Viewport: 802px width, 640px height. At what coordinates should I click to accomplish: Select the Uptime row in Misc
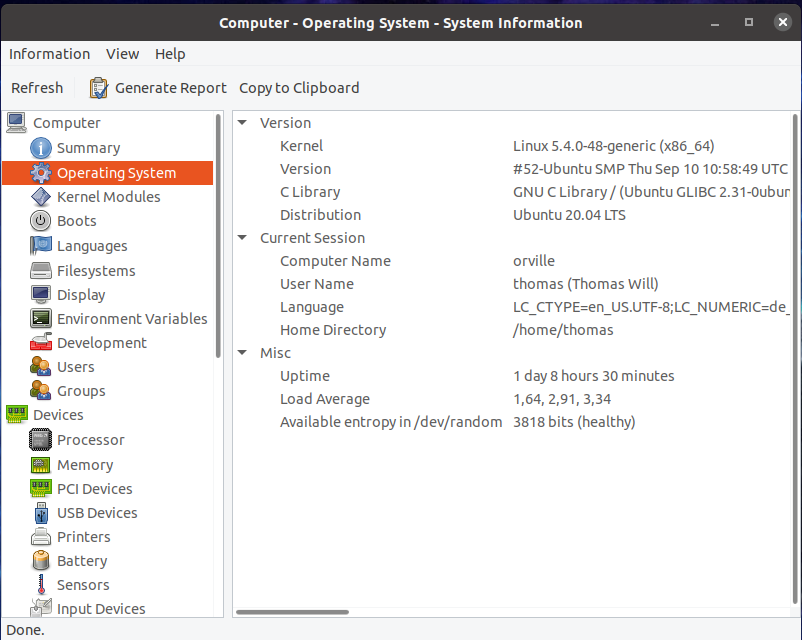(305, 376)
